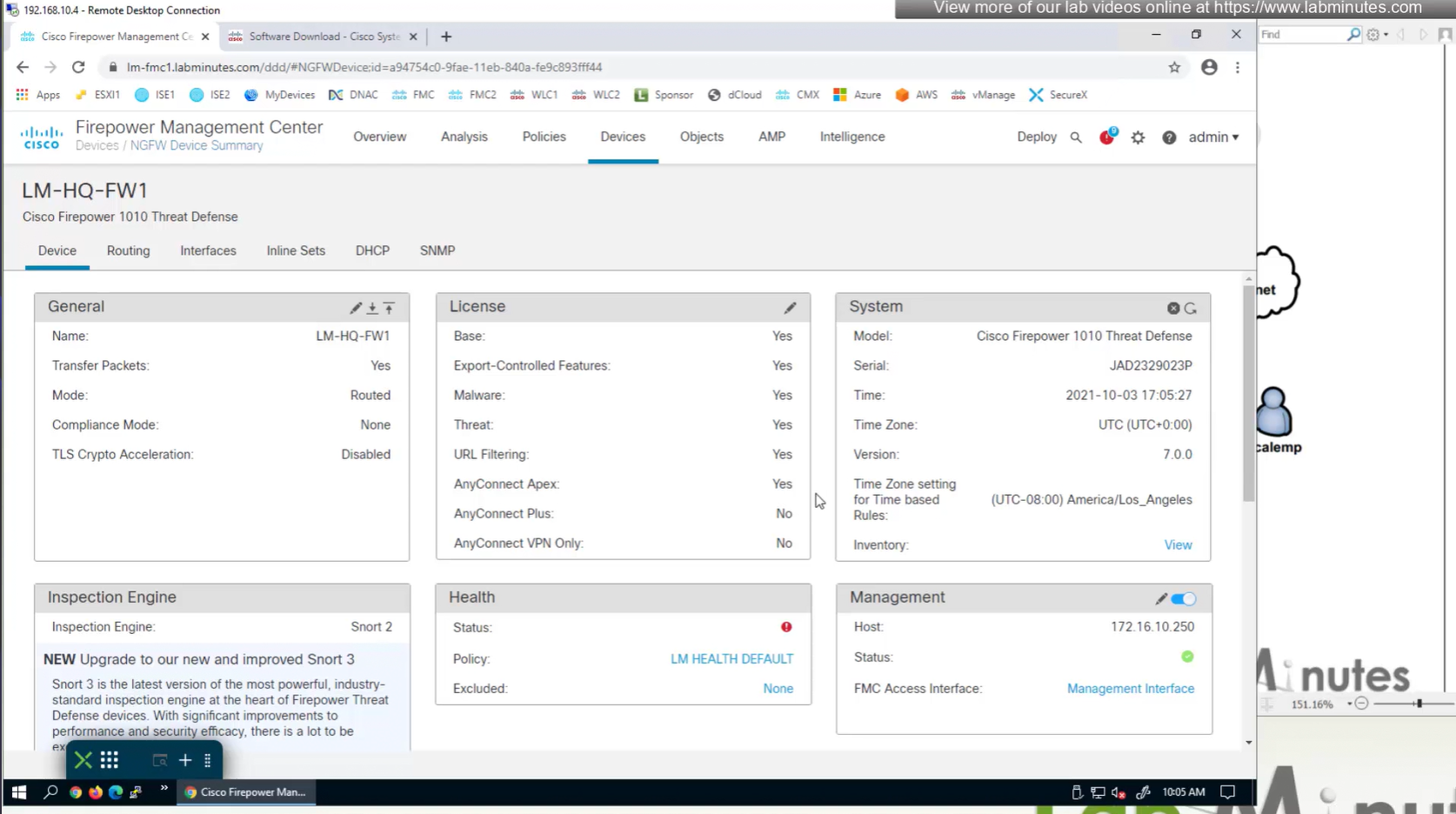Expand the Windows taskbar overflow chevron
Viewport: 1456px width, 814px height.
(164, 790)
